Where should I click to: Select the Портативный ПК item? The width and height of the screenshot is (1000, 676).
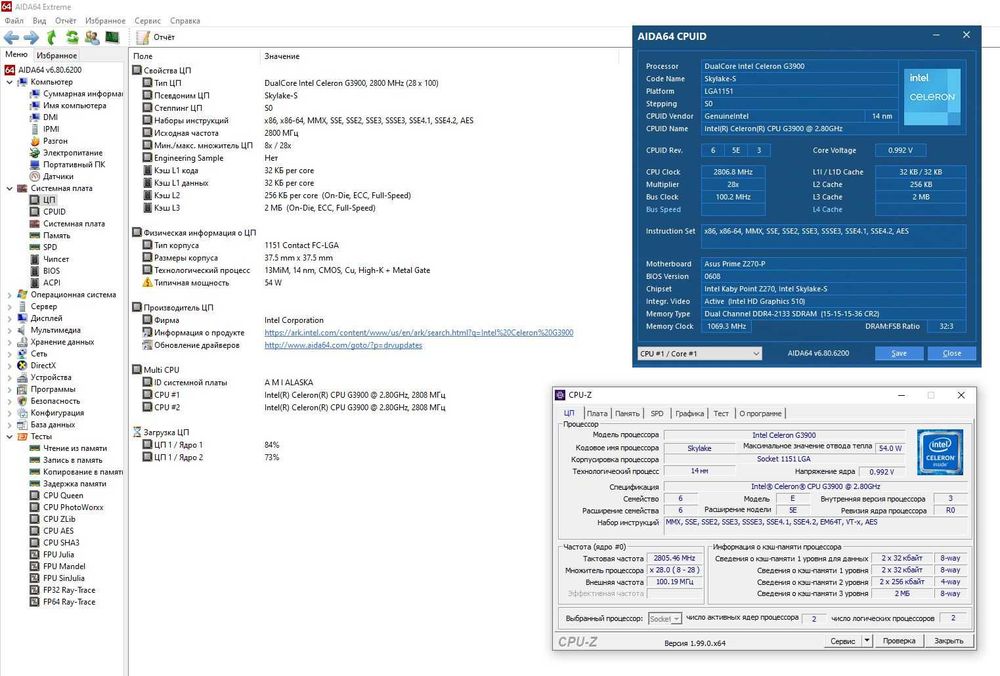pos(74,165)
